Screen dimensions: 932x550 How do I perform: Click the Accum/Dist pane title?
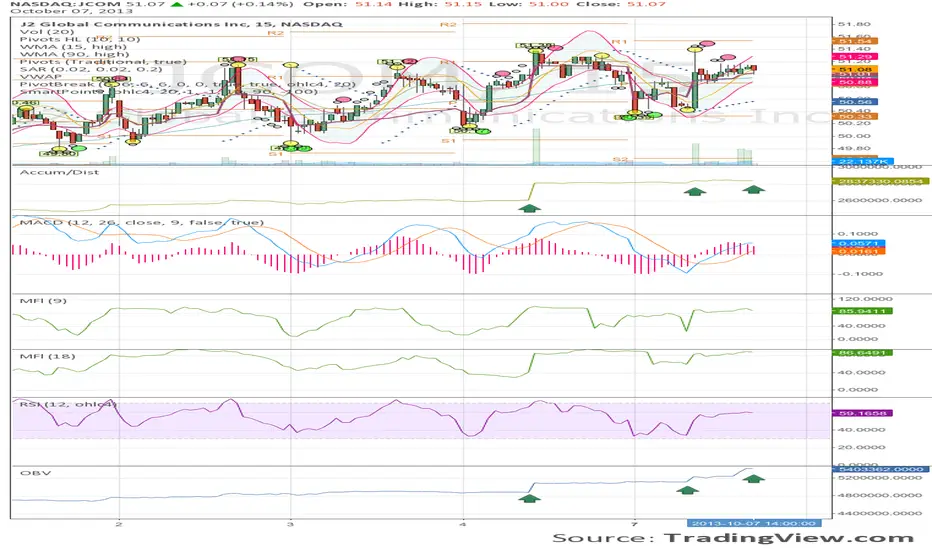59,172
